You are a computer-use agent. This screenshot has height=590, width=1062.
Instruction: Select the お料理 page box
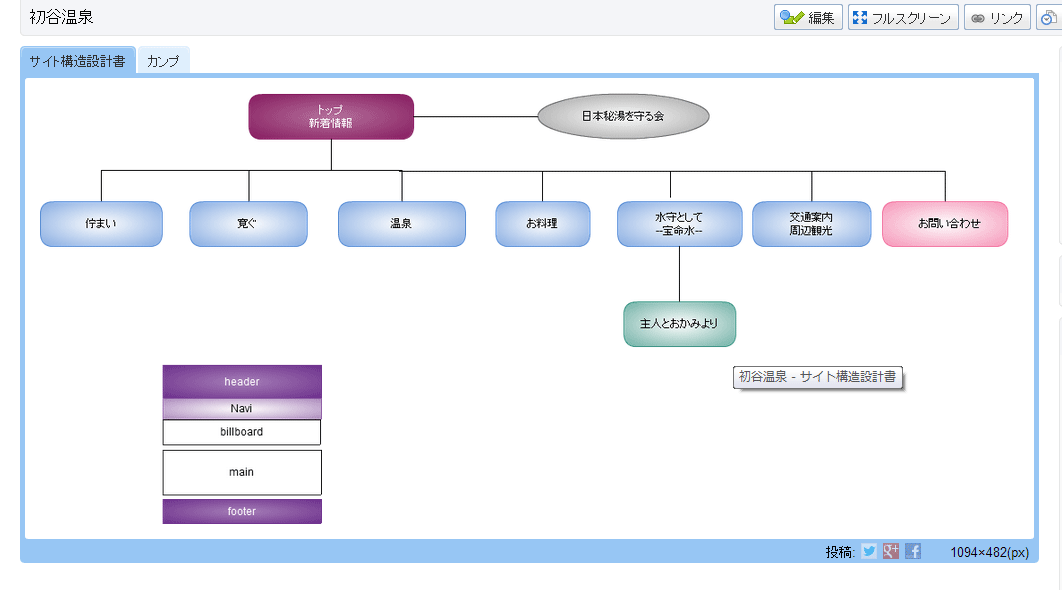[542, 224]
